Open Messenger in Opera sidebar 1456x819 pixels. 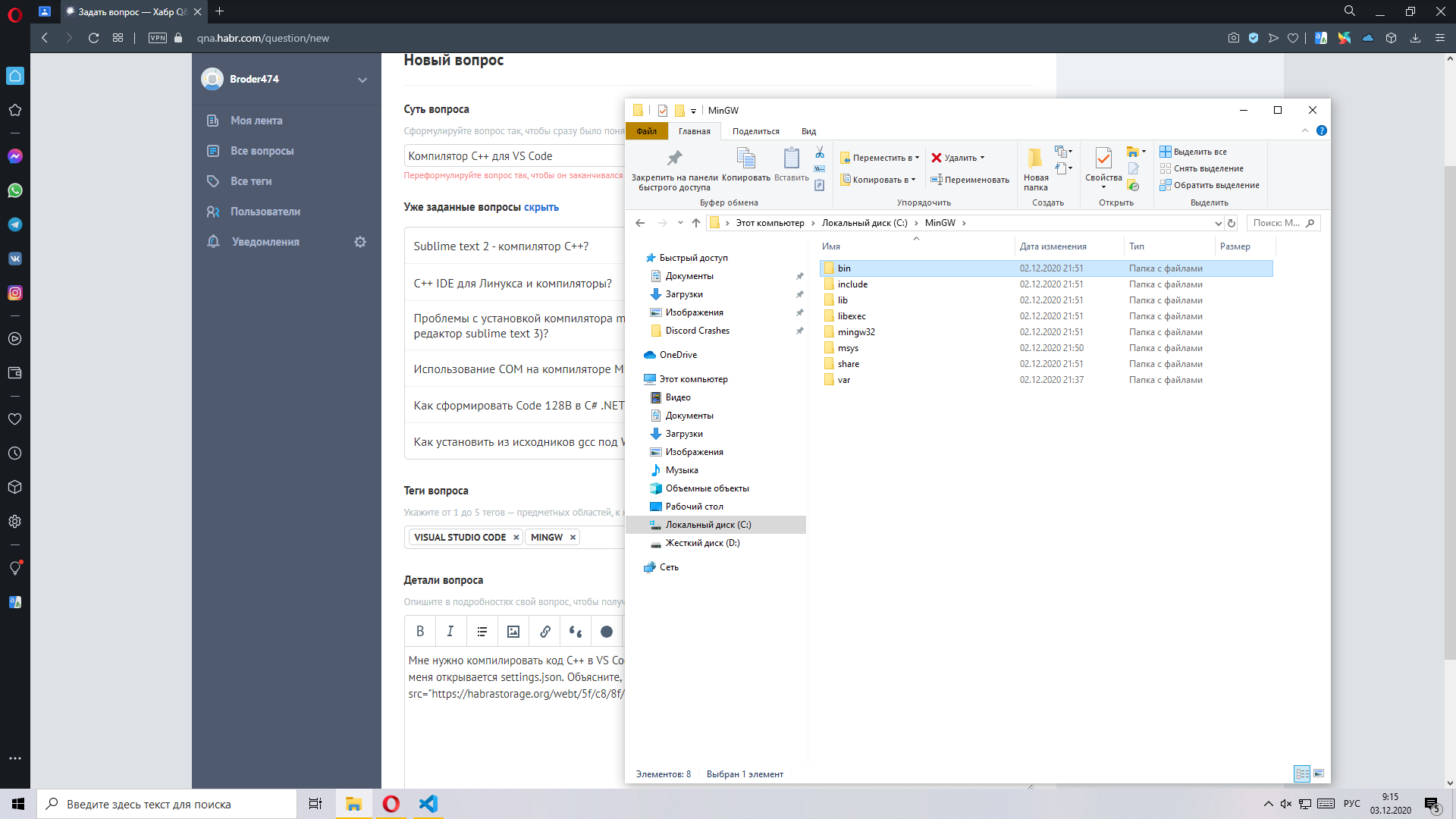point(15,156)
